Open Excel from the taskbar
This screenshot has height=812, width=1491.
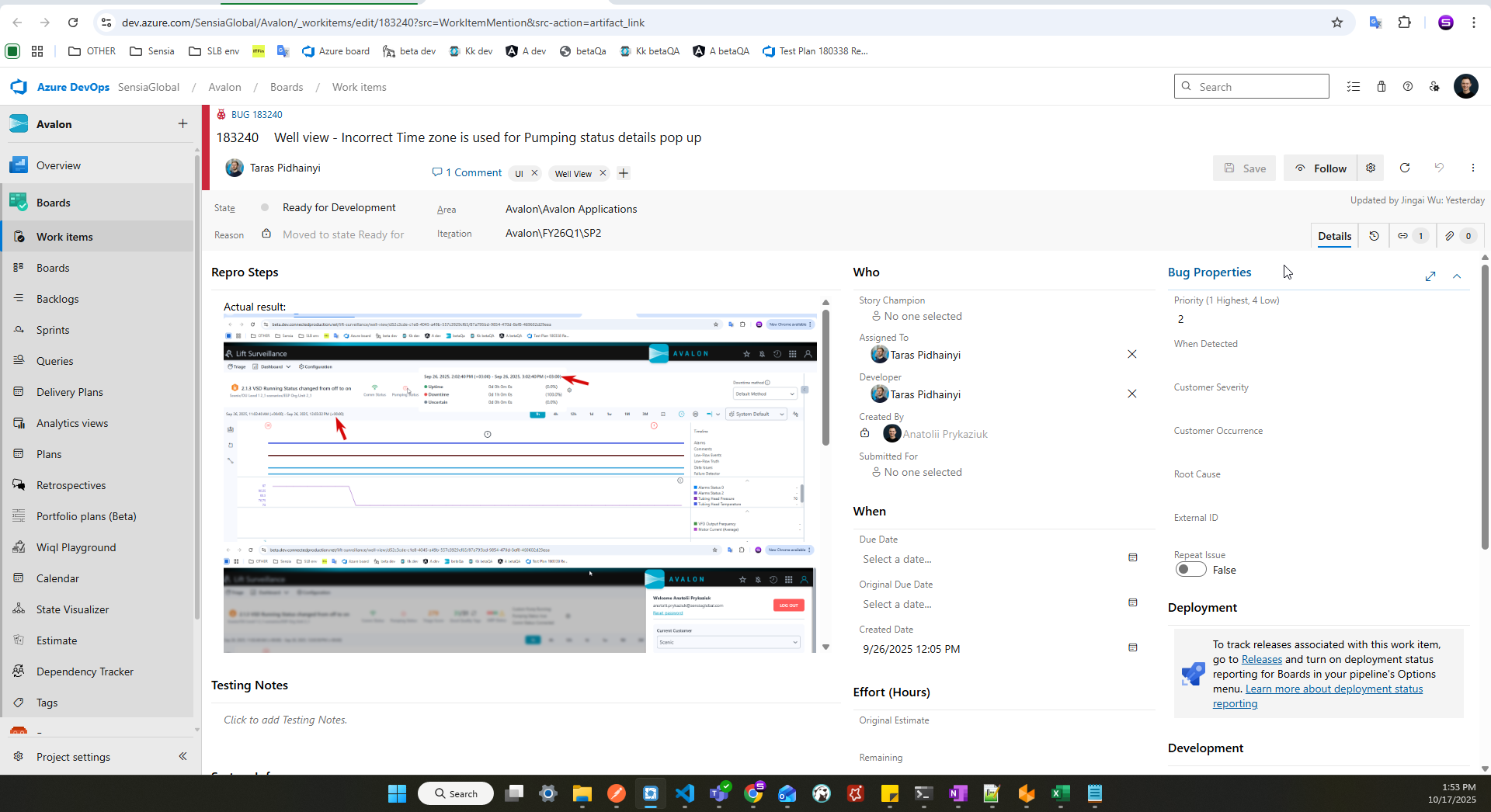coord(1061,793)
